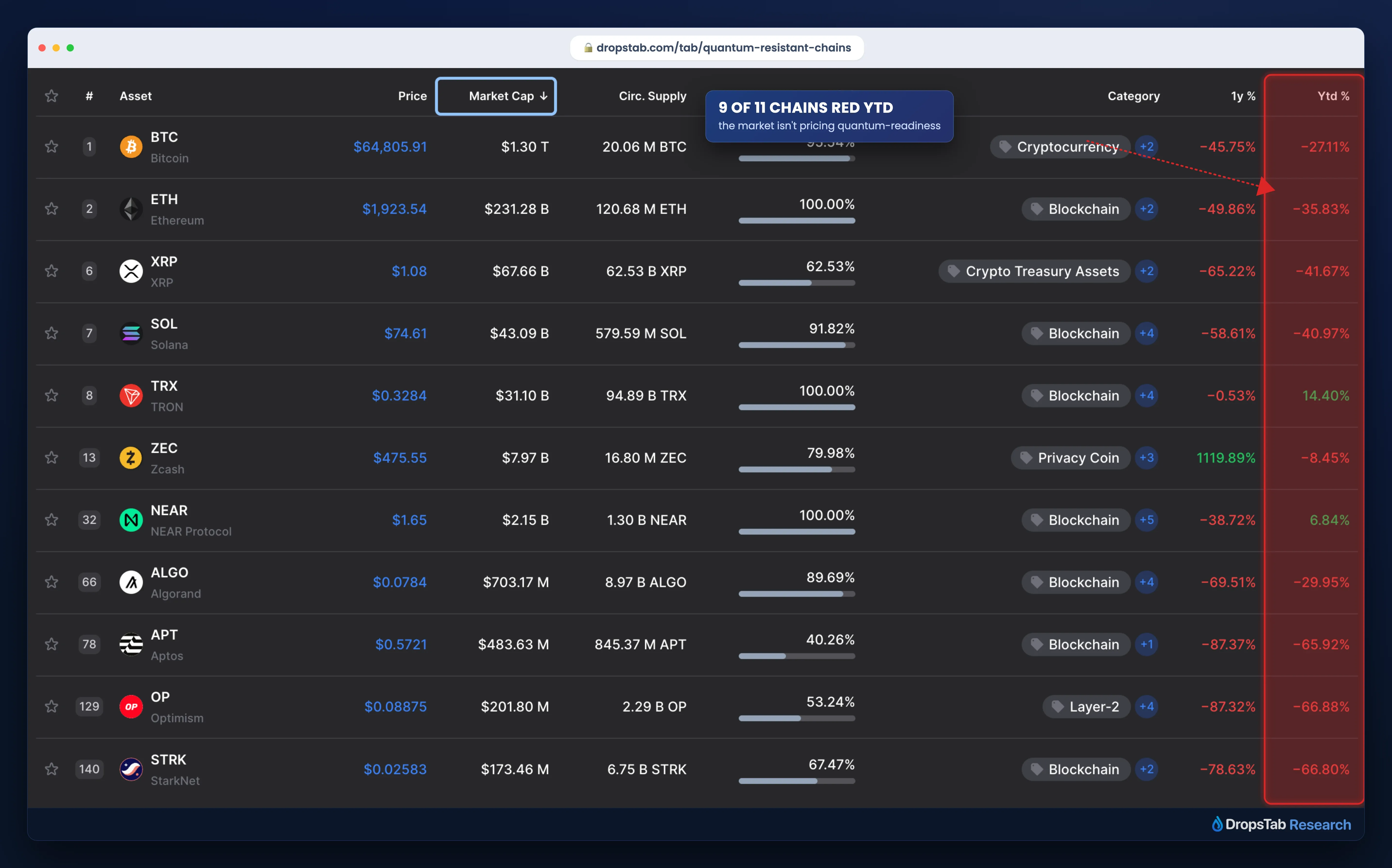This screenshot has height=868, width=1392.
Task: Sort by Category column header
Action: [x=1133, y=96]
